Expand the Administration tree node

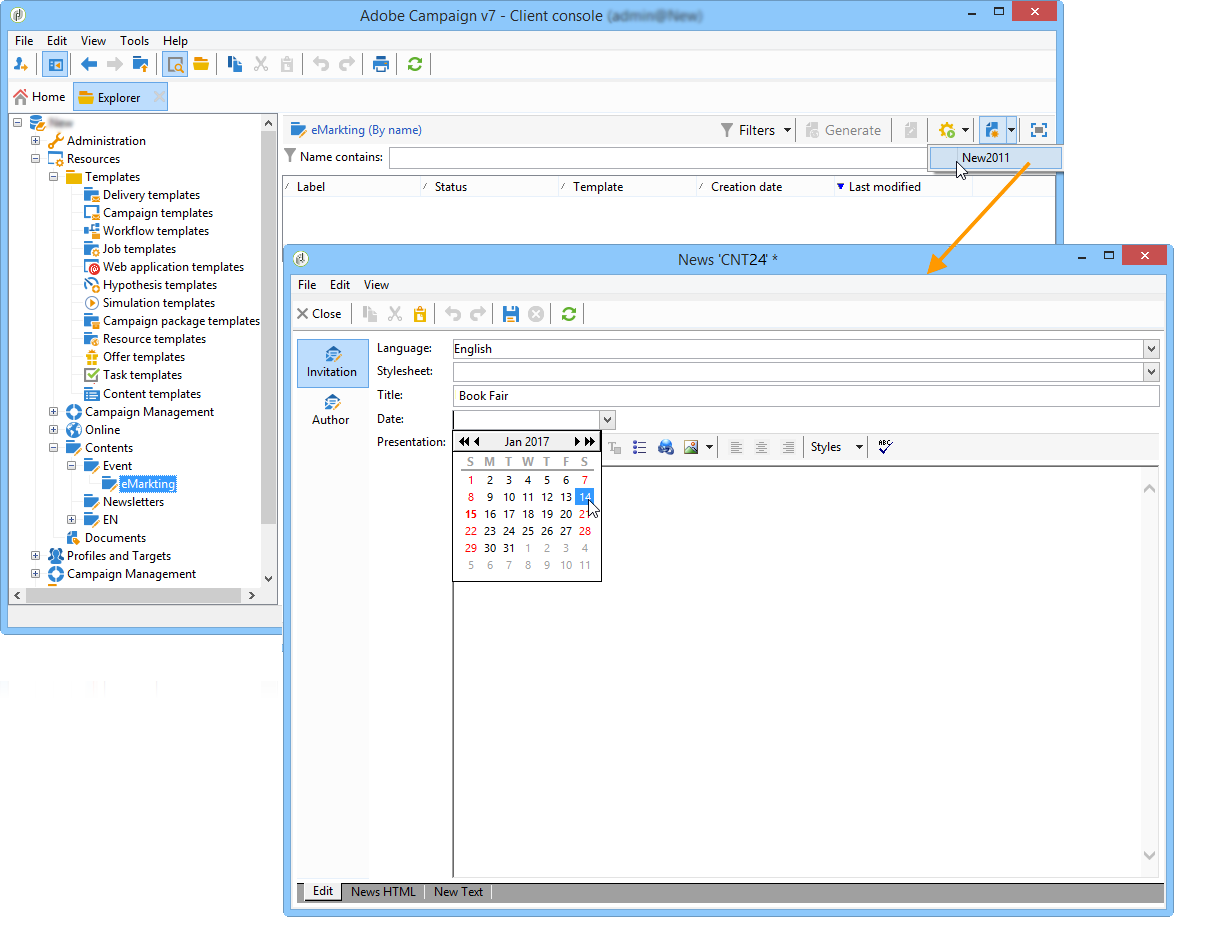tap(36, 141)
